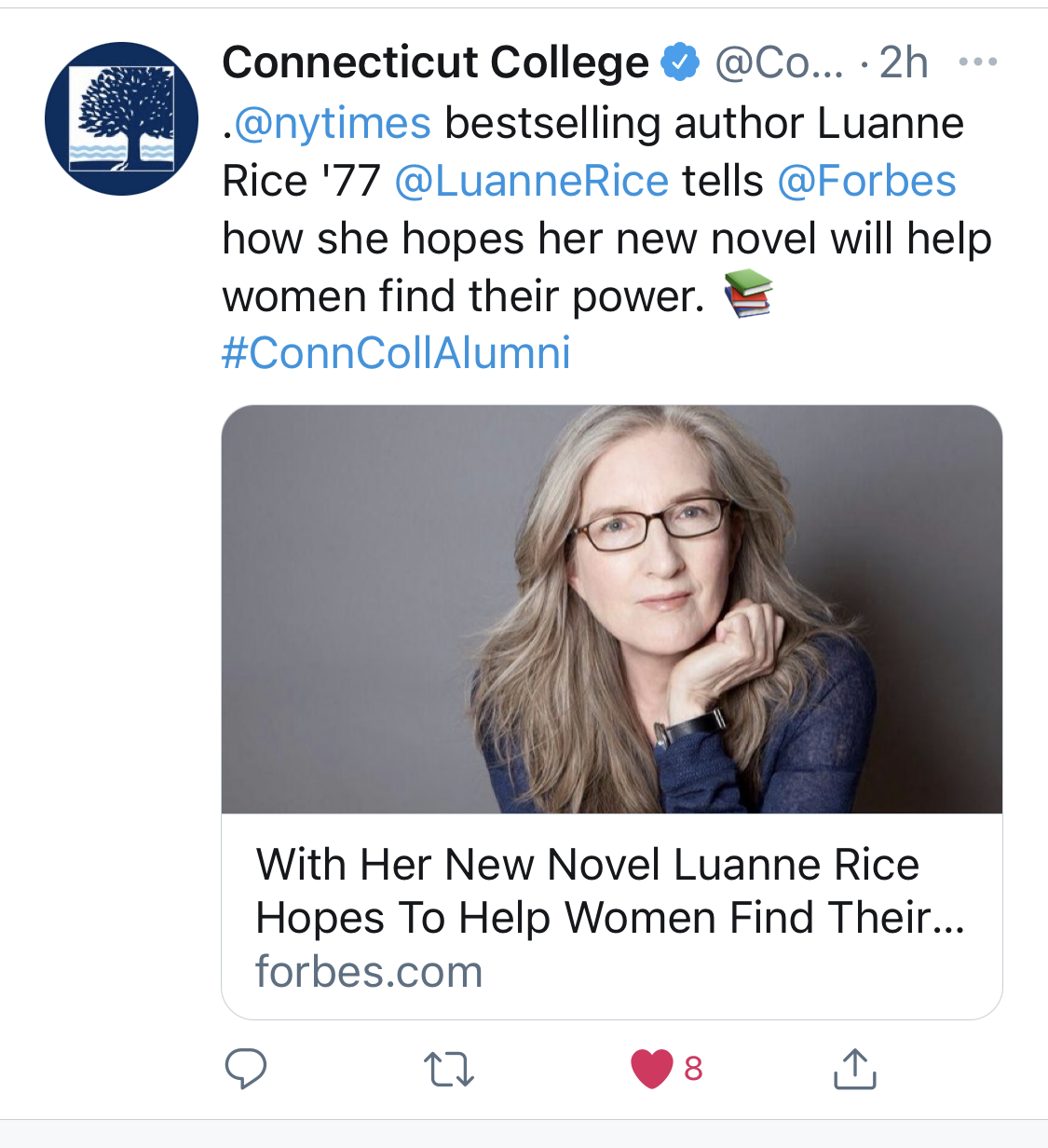Open the #ConnCollAlumni hashtag
1048x1148 pixels.
tap(396, 352)
